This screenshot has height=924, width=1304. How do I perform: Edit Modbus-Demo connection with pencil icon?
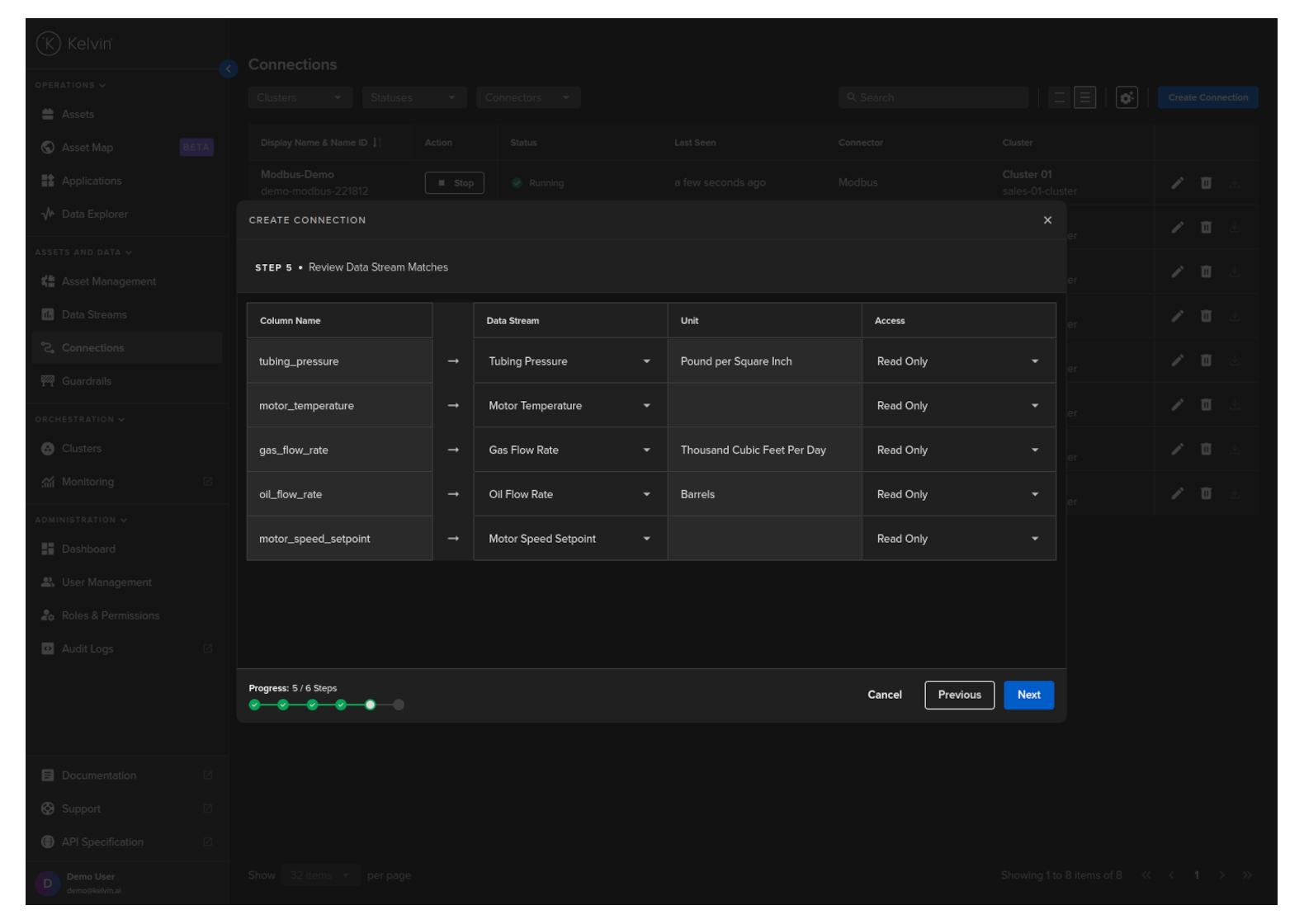pos(1178,183)
